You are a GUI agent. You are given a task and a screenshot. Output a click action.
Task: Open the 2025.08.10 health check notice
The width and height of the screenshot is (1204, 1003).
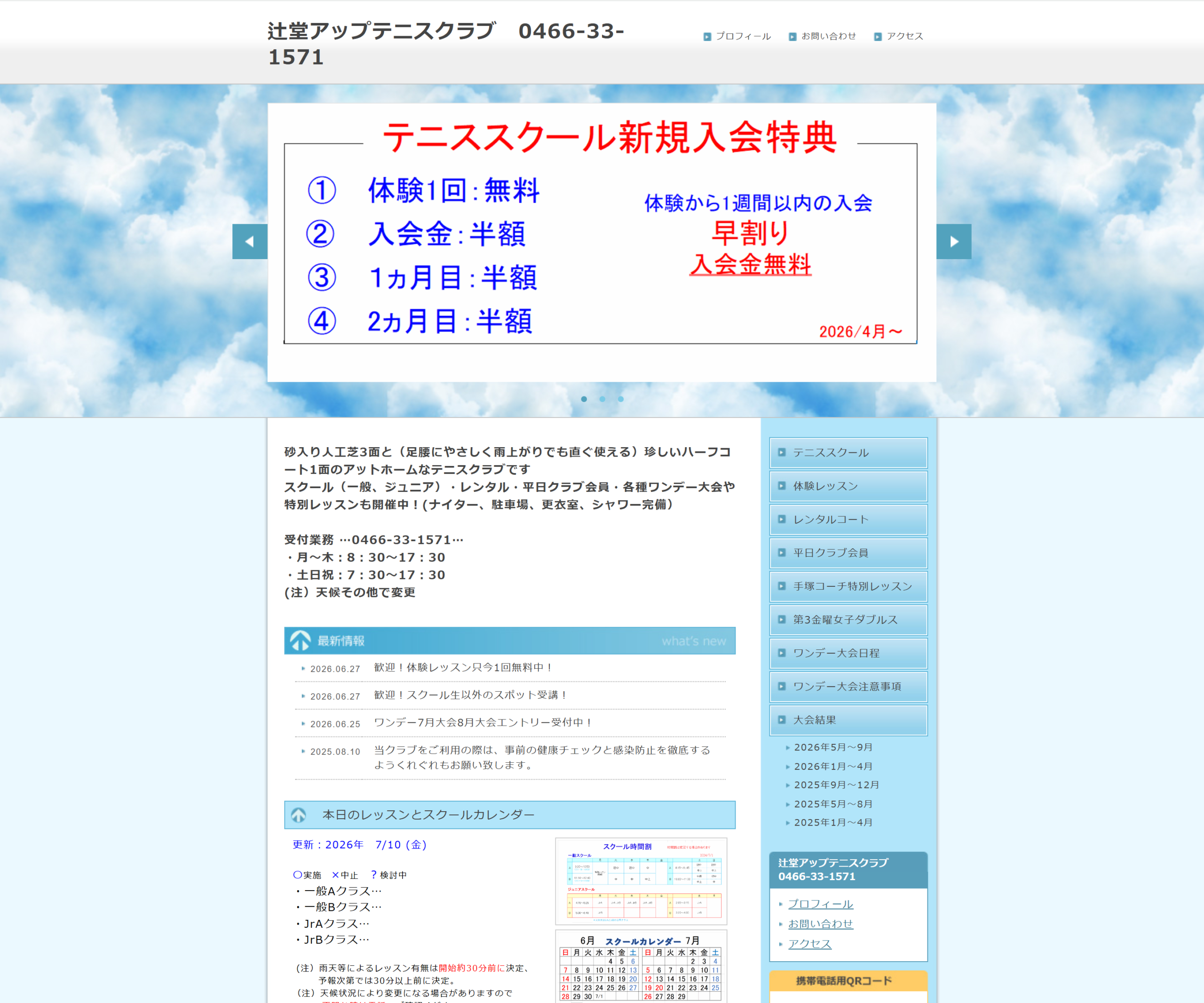click(542, 758)
